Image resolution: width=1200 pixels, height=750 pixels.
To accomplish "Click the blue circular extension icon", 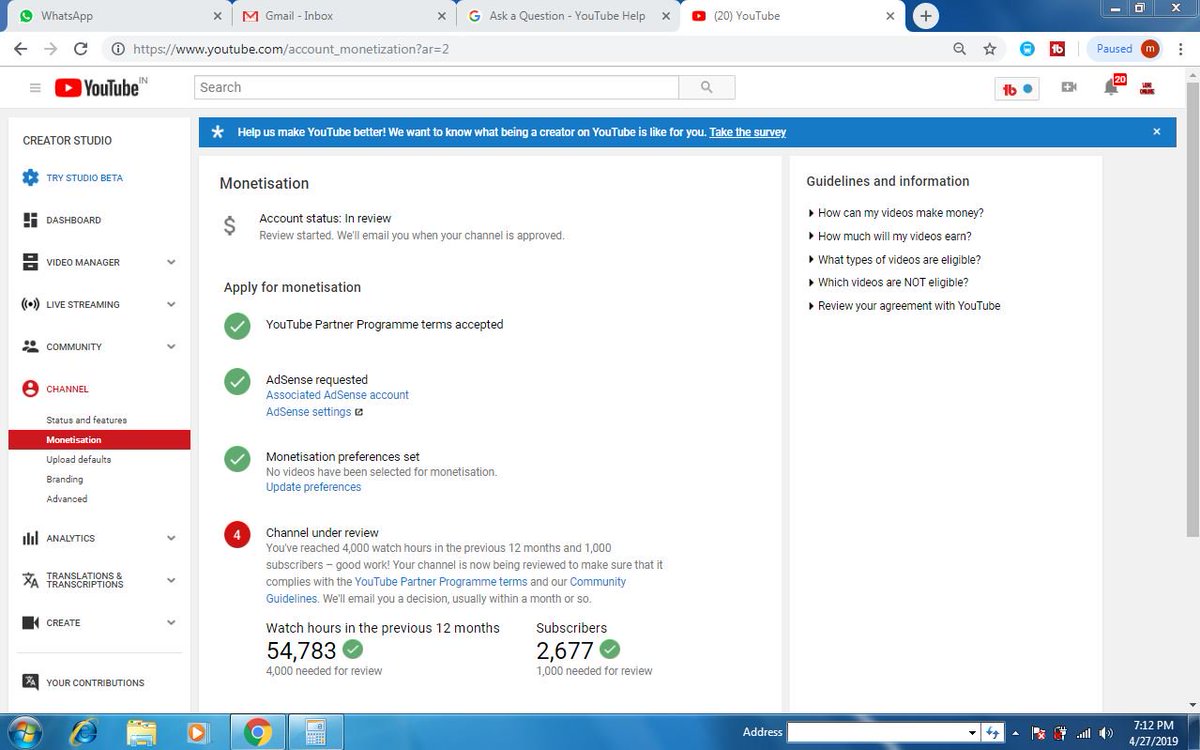I will point(1027,48).
